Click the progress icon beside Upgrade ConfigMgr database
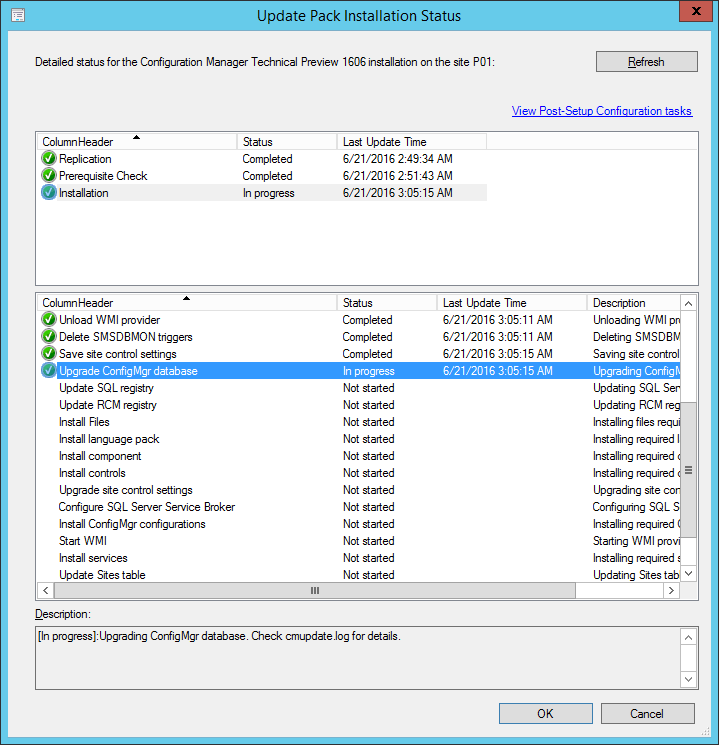Viewport: 719px width, 745px height. click(48, 371)
